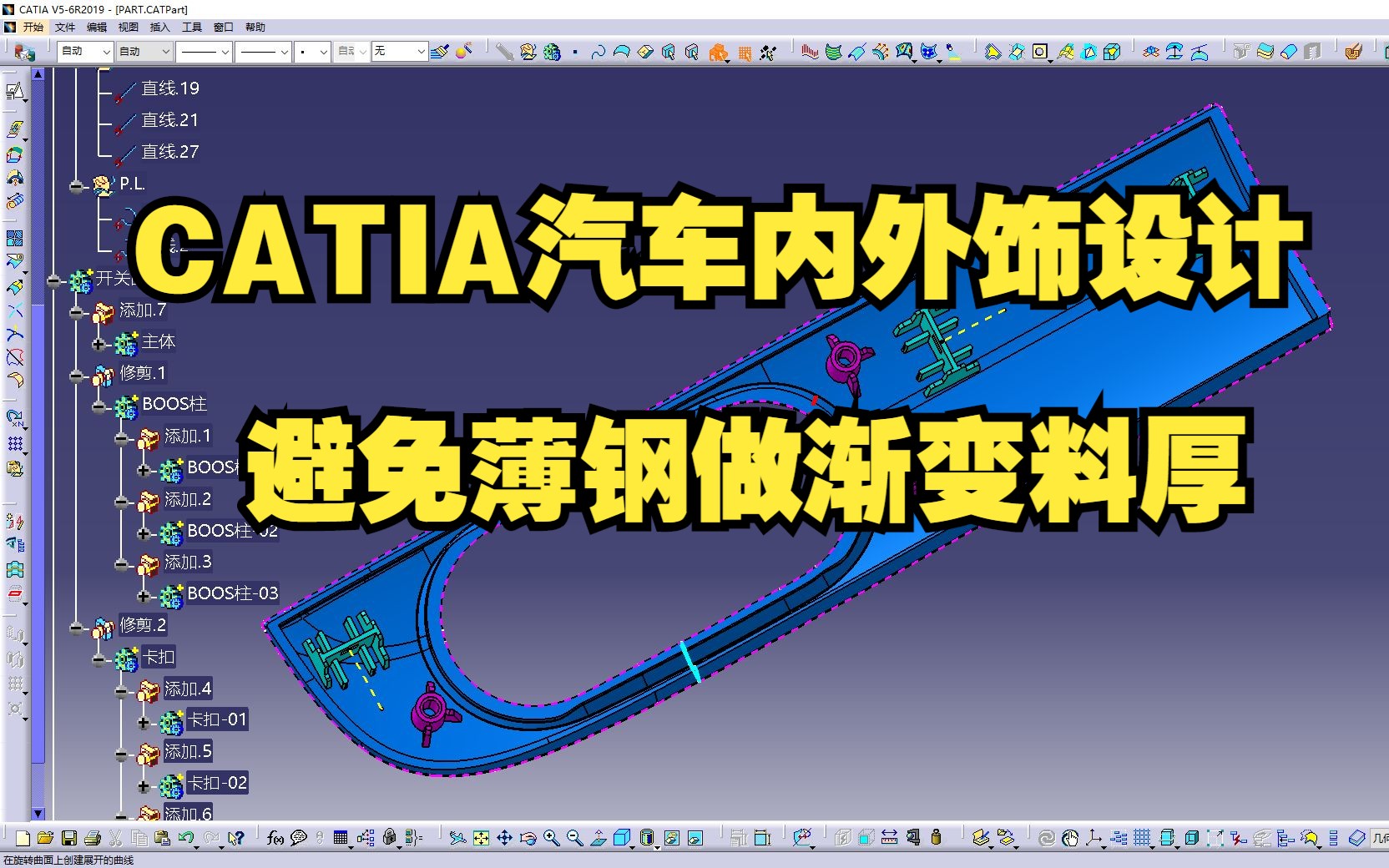Click the hide/show swap visible space icon
The width and height of the screenshot is (1389, 868).
point(695,838)
